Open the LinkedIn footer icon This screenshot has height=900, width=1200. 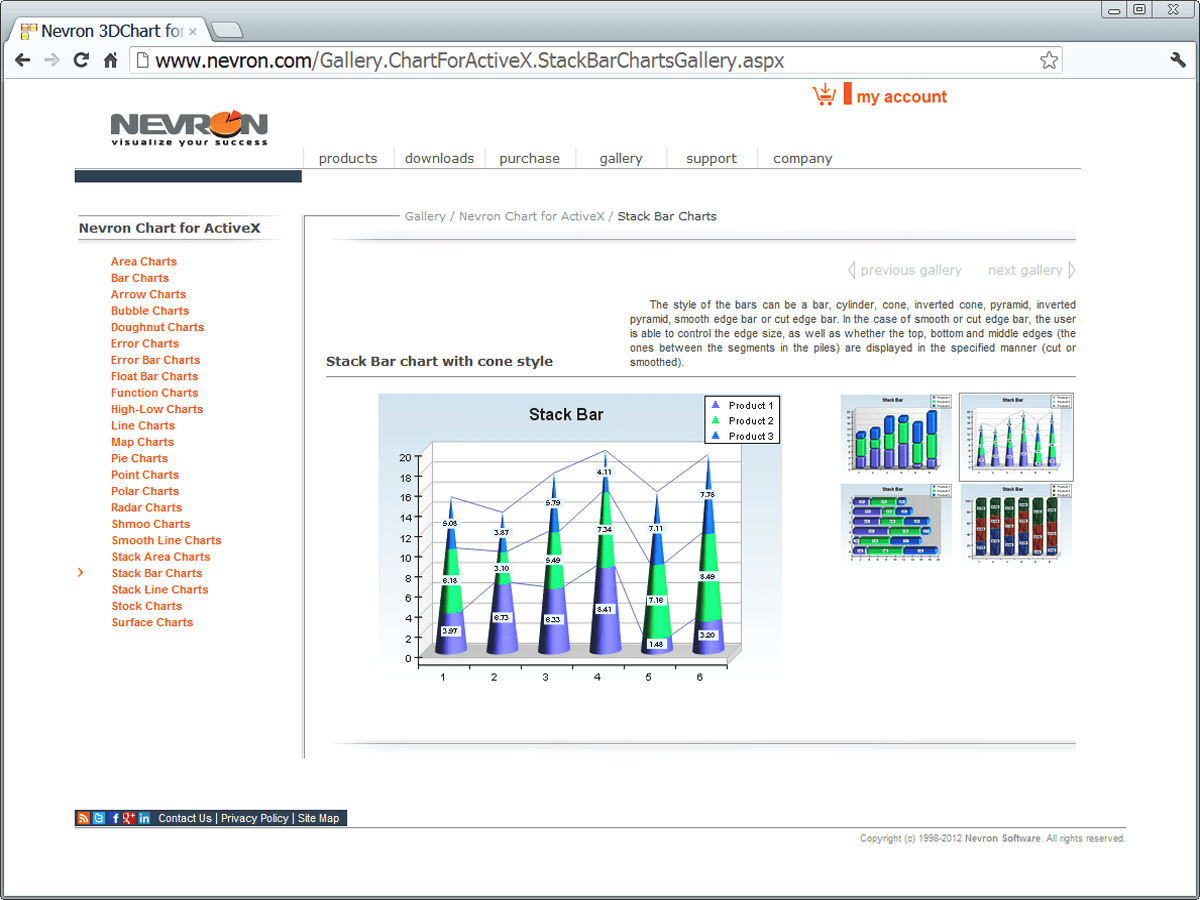coord(144,817)
